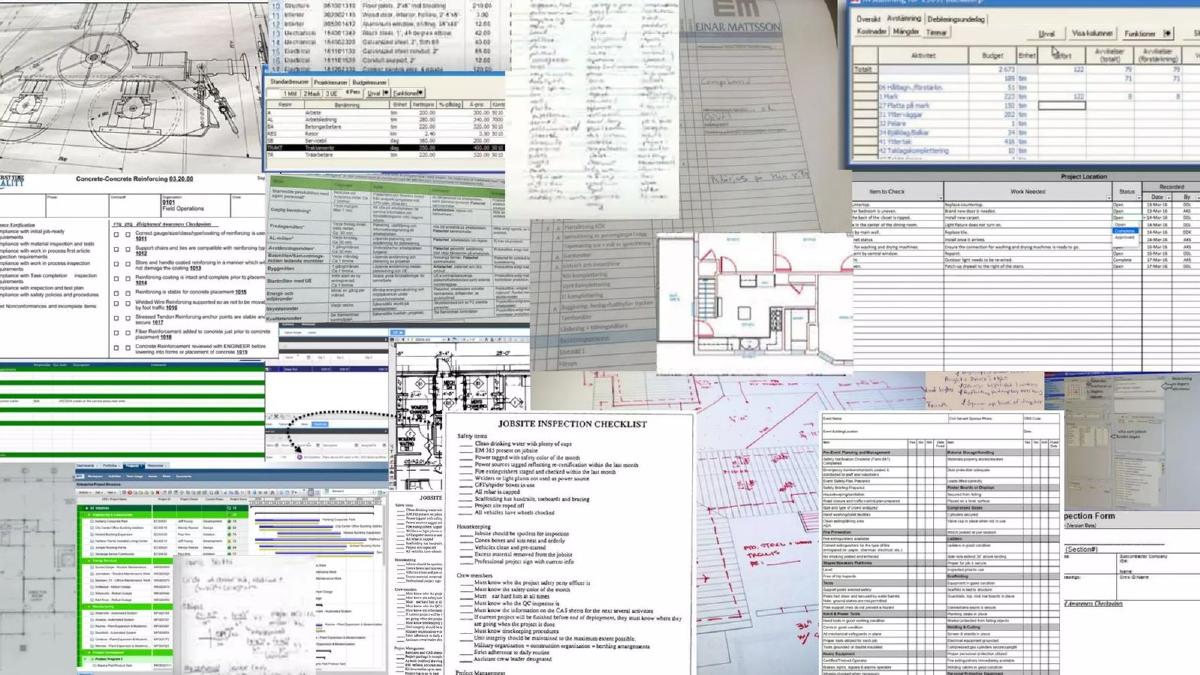Select the '4 Pers' resource tab

(352, 92)
